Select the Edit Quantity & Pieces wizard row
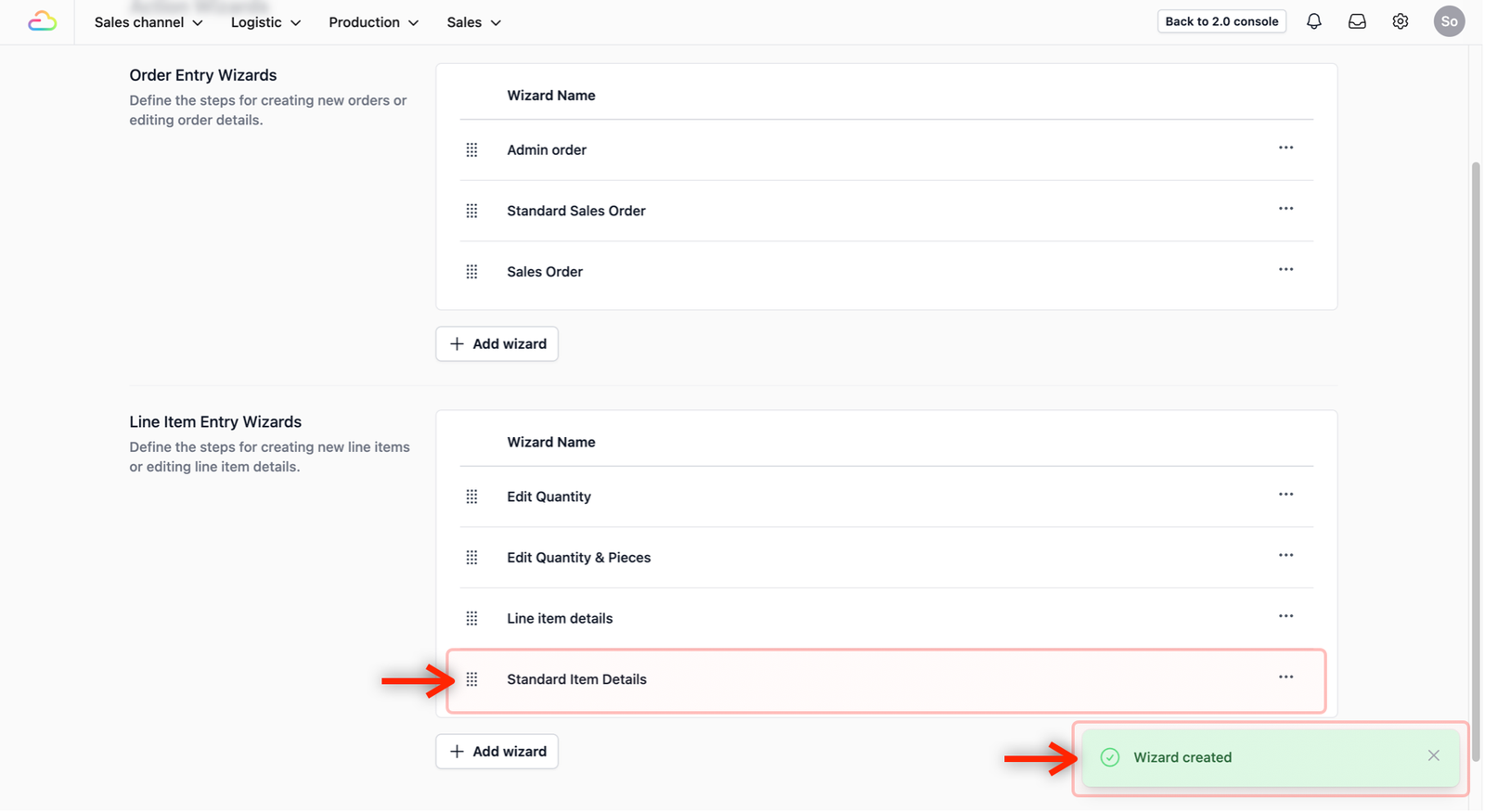This screenshot has height=812, width=1485. click(x=886, y=558)
